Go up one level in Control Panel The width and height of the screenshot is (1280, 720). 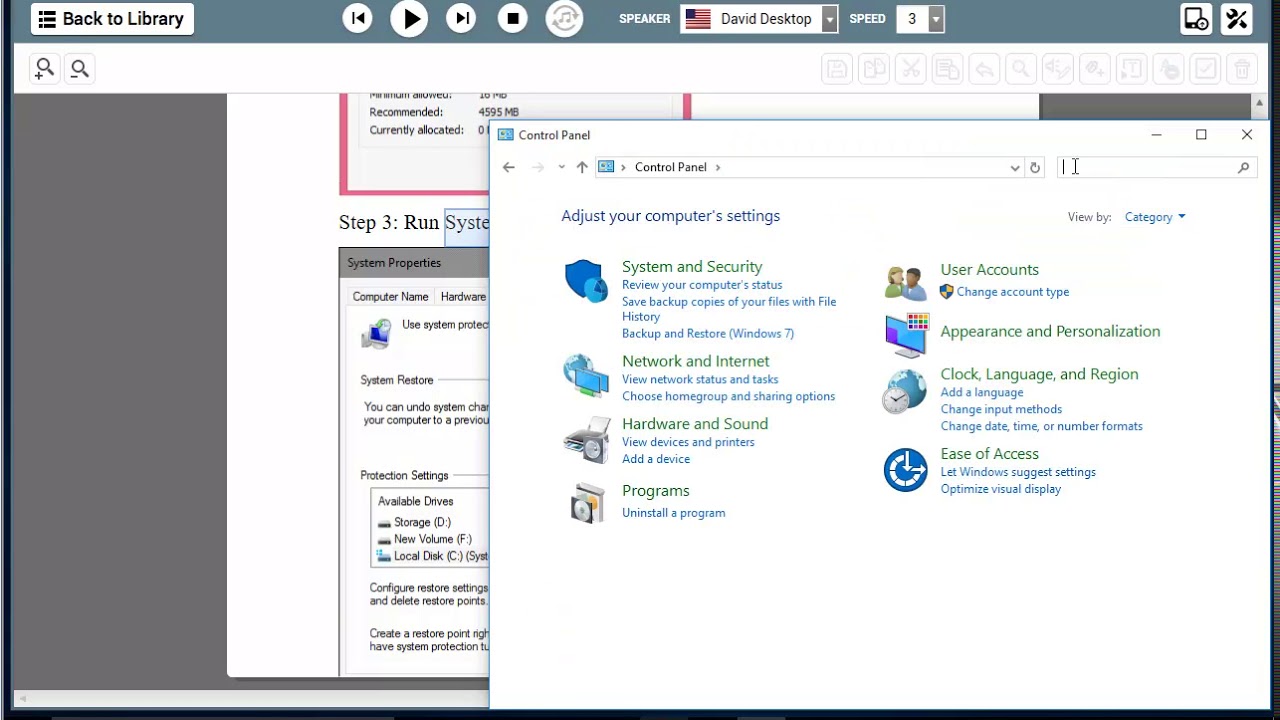[x=582, y=167]
